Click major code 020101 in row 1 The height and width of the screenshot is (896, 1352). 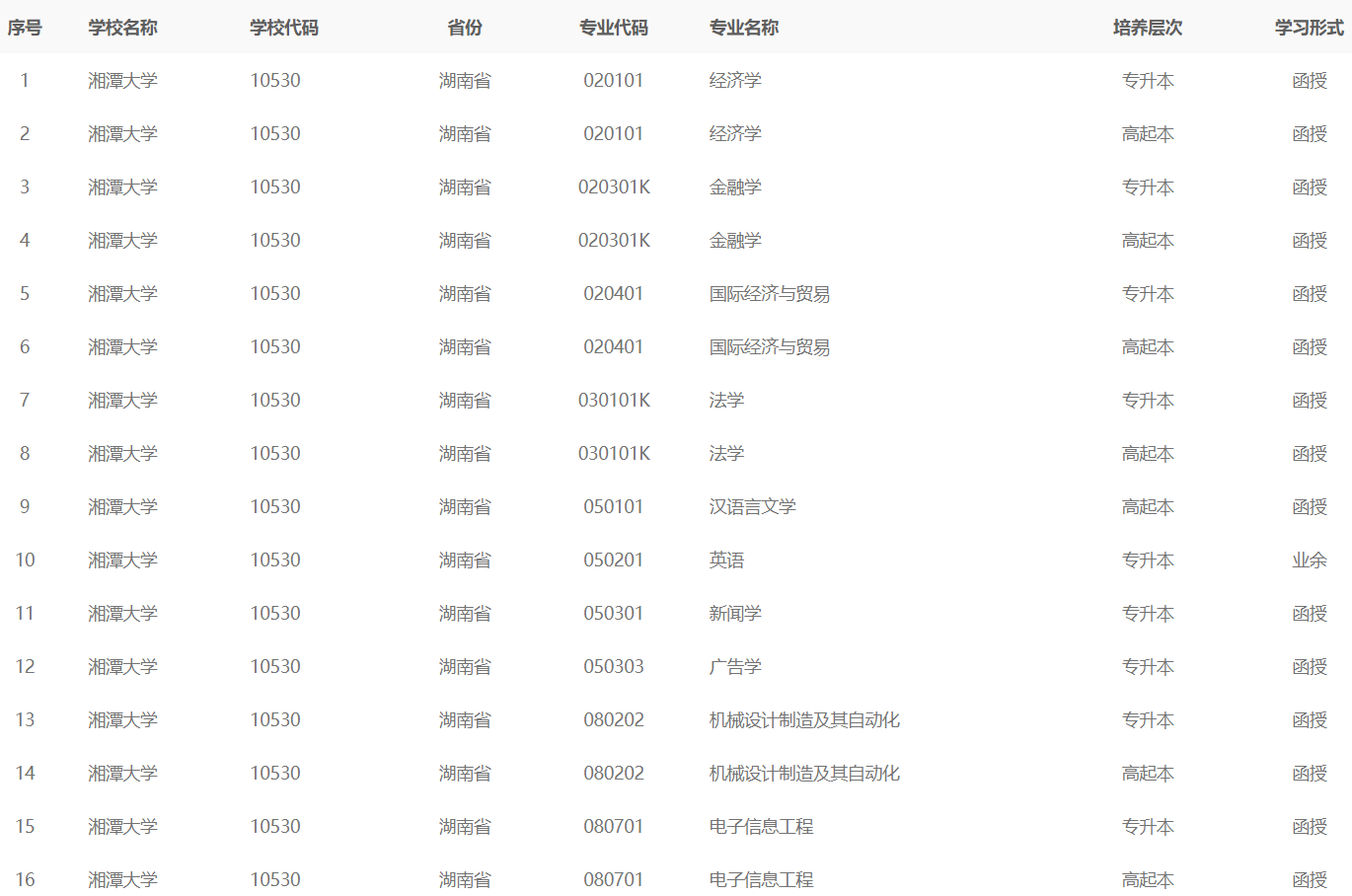pos(614,81)
